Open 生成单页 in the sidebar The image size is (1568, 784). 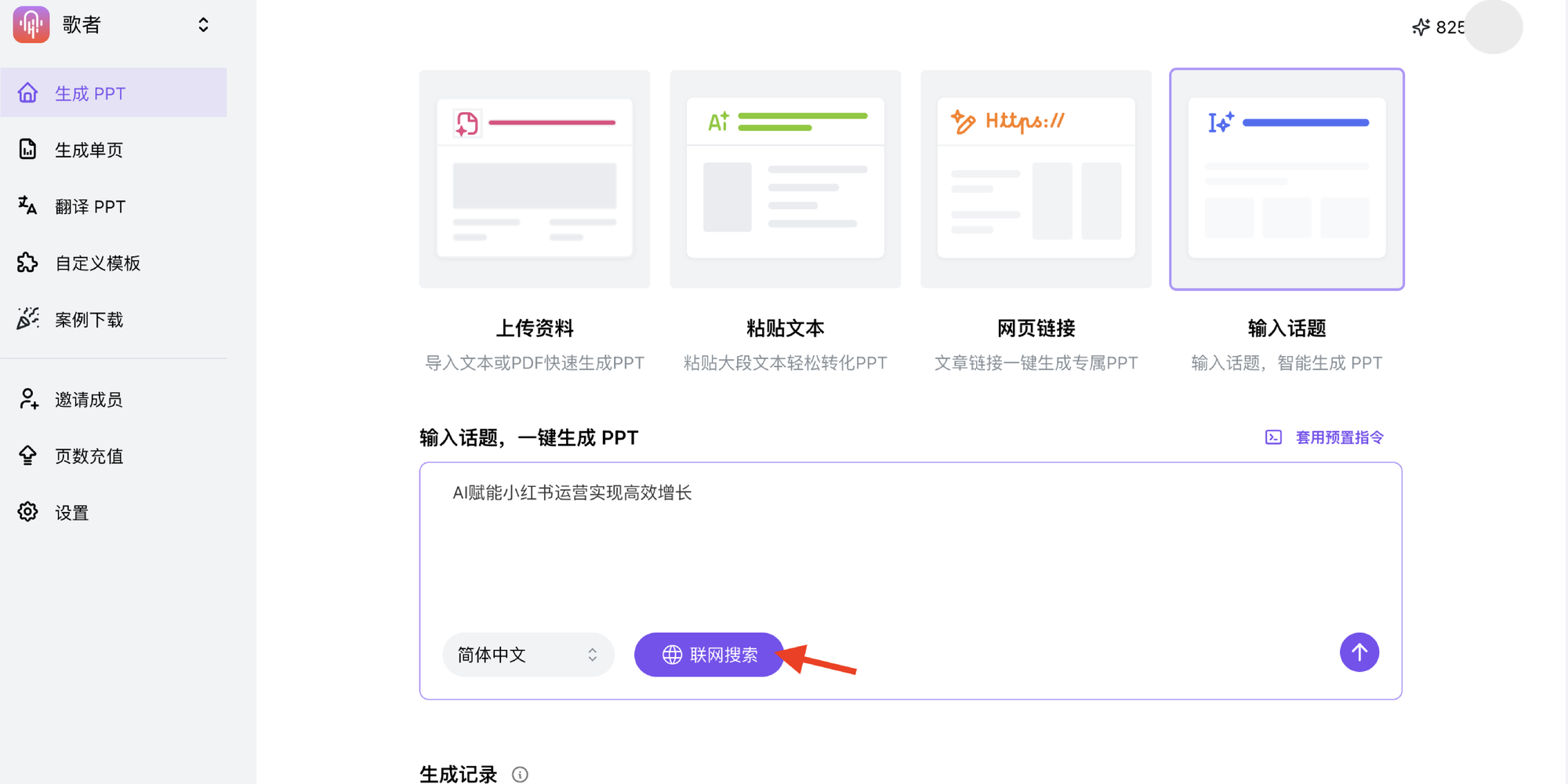(x=89, y=150)
